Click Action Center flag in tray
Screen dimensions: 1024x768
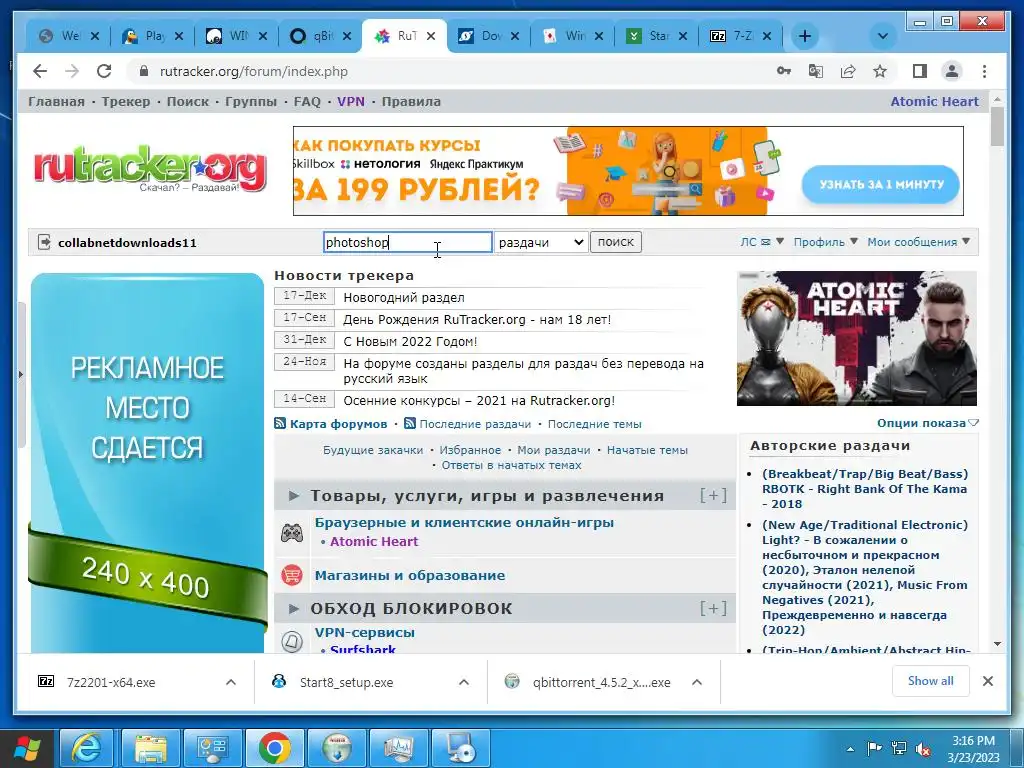(x=874, y=749)
